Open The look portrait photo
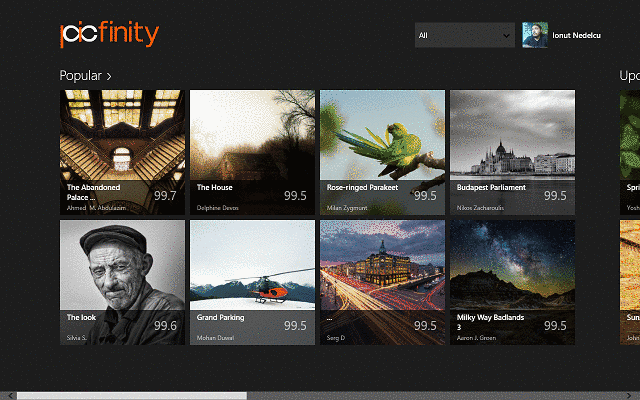The height and width of the screenshot is (400, 640). pos(122,282)
